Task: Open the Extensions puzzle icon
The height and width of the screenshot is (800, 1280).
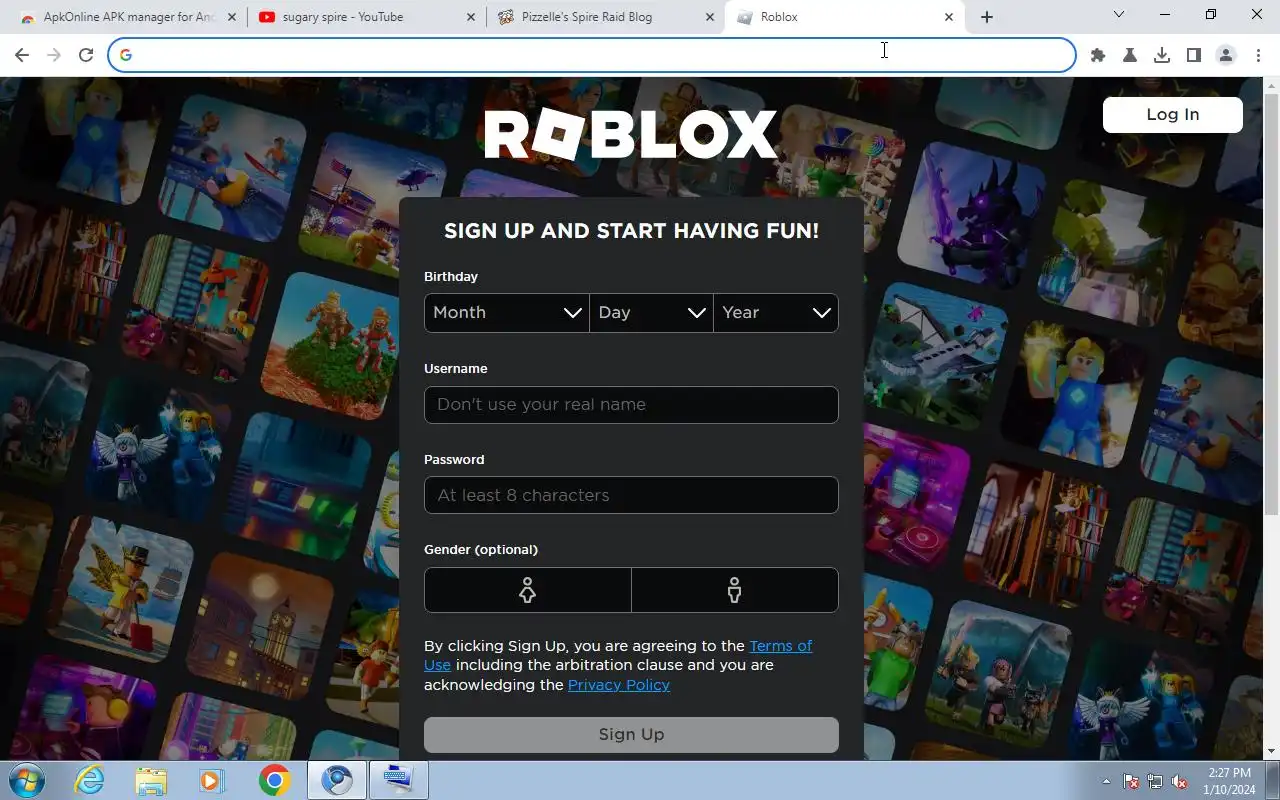Action: (1098, 55)
